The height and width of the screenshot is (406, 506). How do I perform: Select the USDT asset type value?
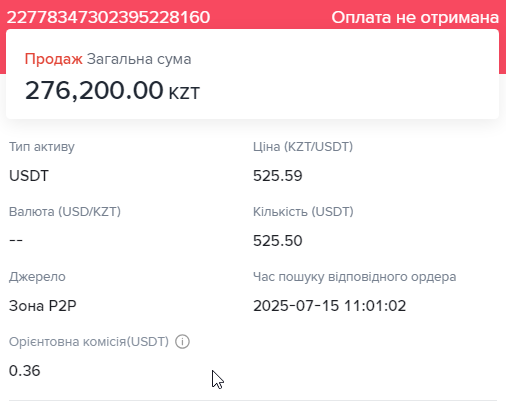(29, 176)
